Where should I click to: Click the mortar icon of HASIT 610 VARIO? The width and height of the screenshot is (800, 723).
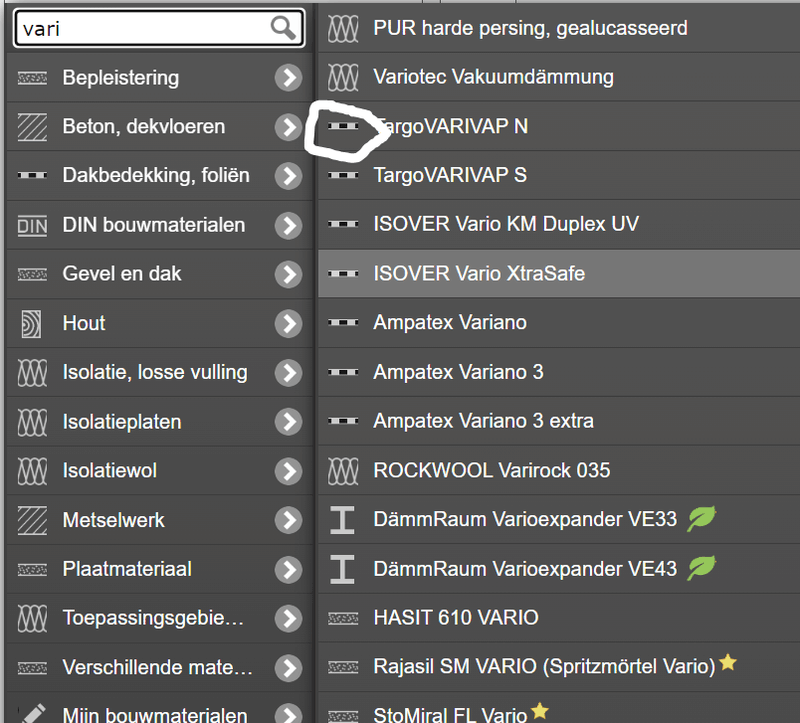click(343, 618)
